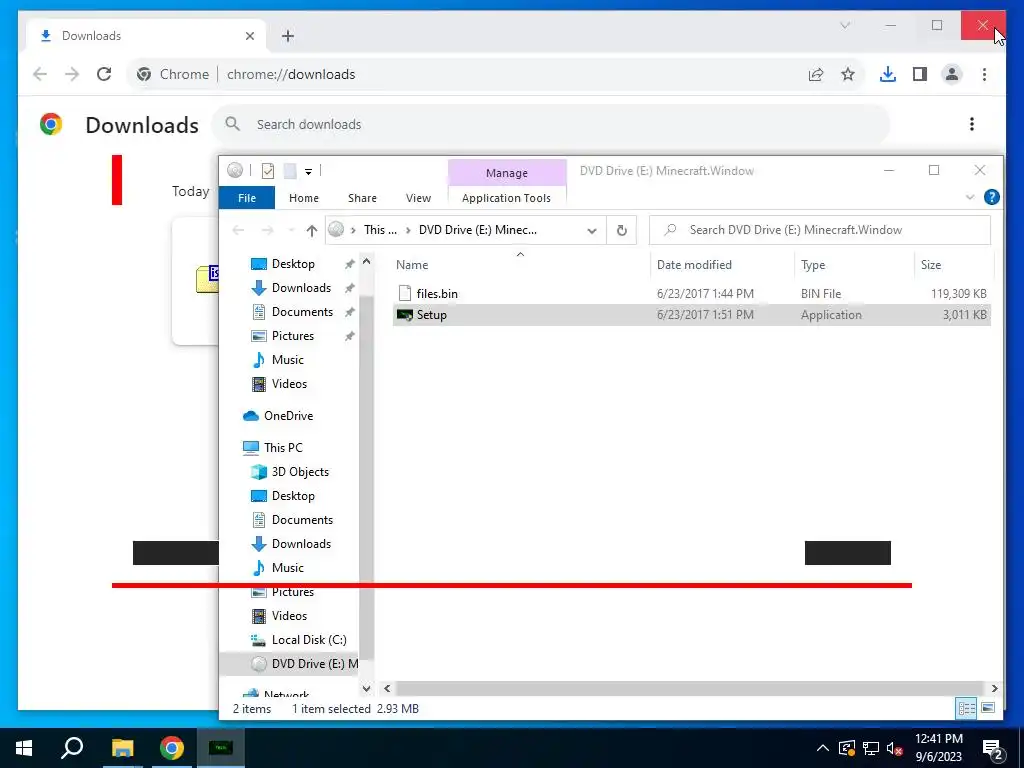Viewport: 1024px width, 768px height.
Task: Open taskbar search magnifier
Action: coord(72,748)
